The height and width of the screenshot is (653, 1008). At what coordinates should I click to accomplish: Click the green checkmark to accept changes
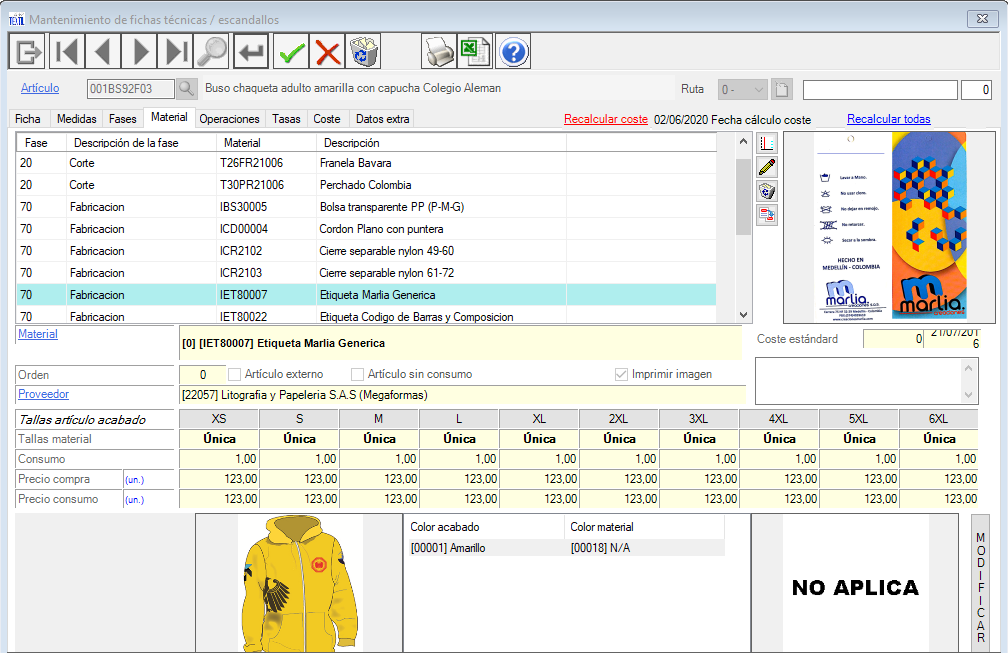click(x=291, y=51)
